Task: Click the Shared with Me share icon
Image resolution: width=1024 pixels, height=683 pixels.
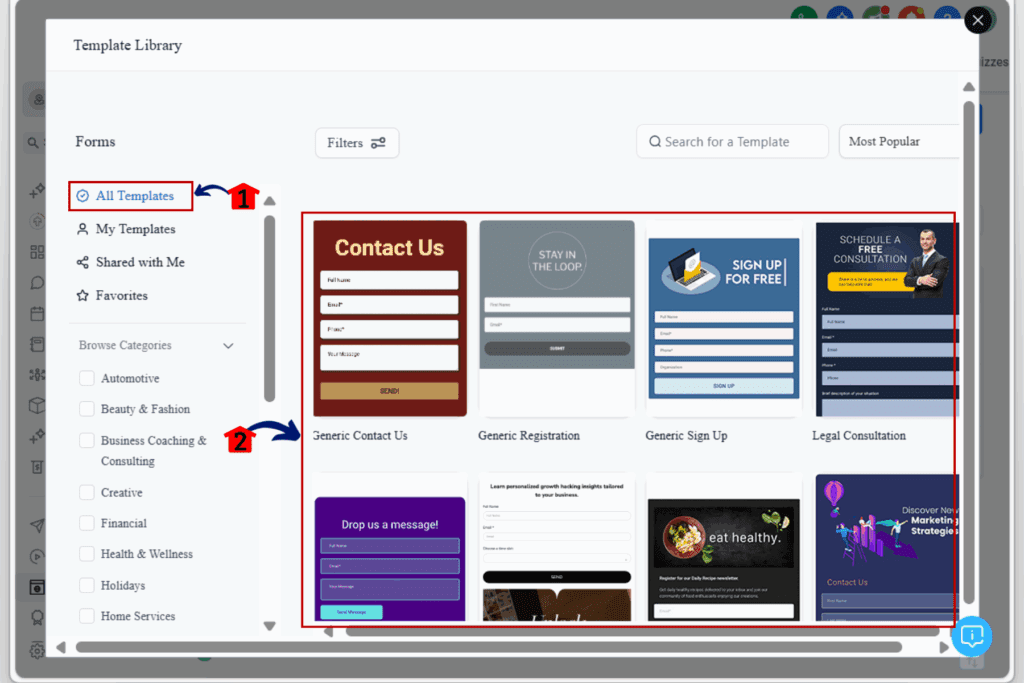Action: tap(82, 262)
